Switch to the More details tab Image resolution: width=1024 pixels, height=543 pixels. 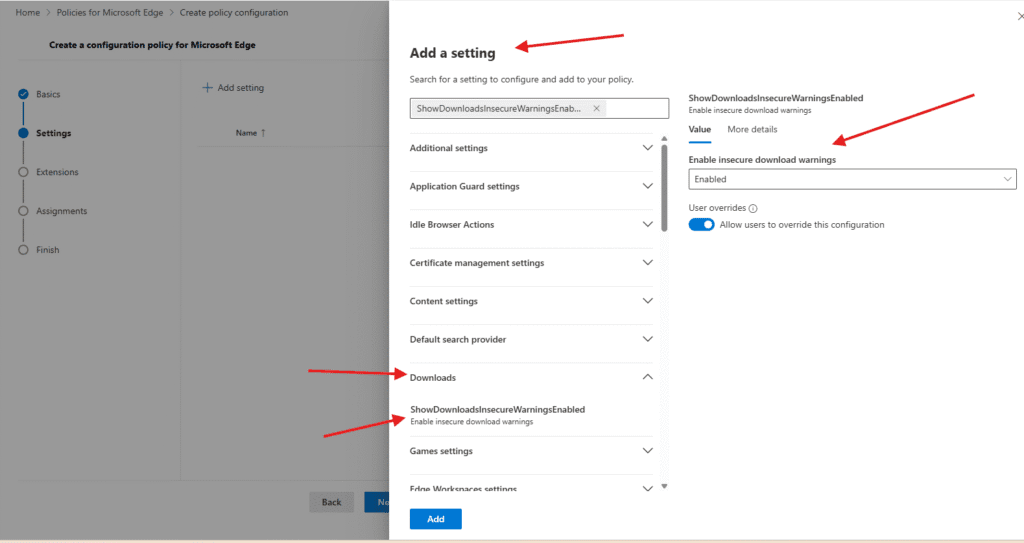pos(752,129)
